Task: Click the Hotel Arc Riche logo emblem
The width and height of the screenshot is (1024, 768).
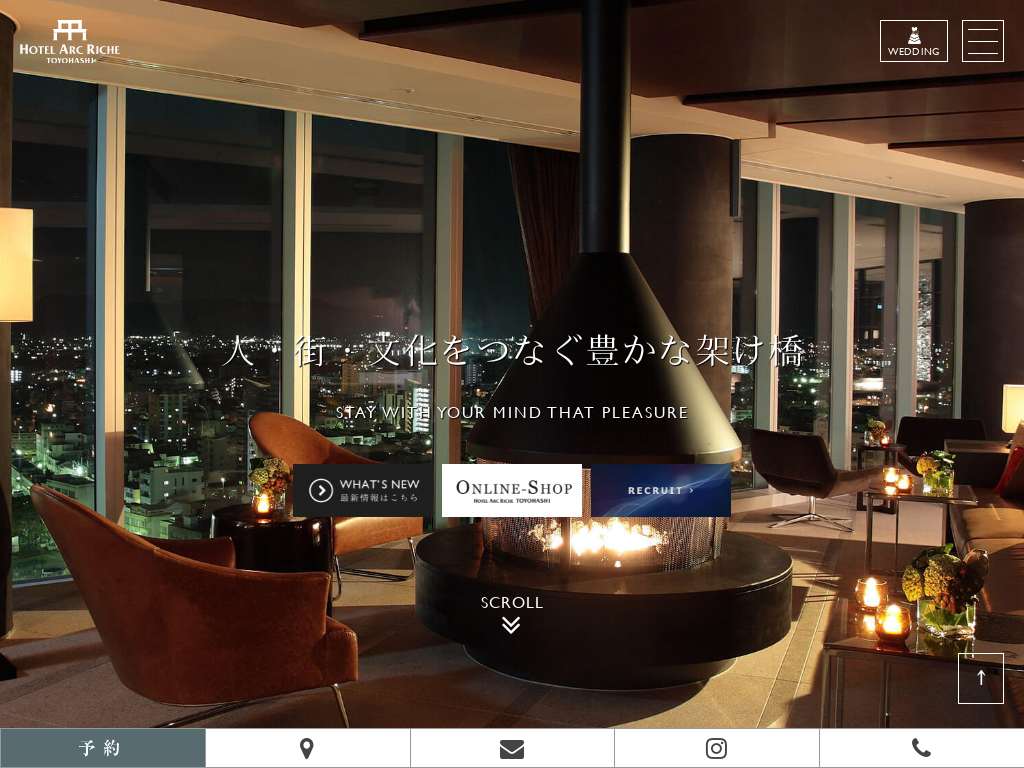Action: [x=69, y=30]
